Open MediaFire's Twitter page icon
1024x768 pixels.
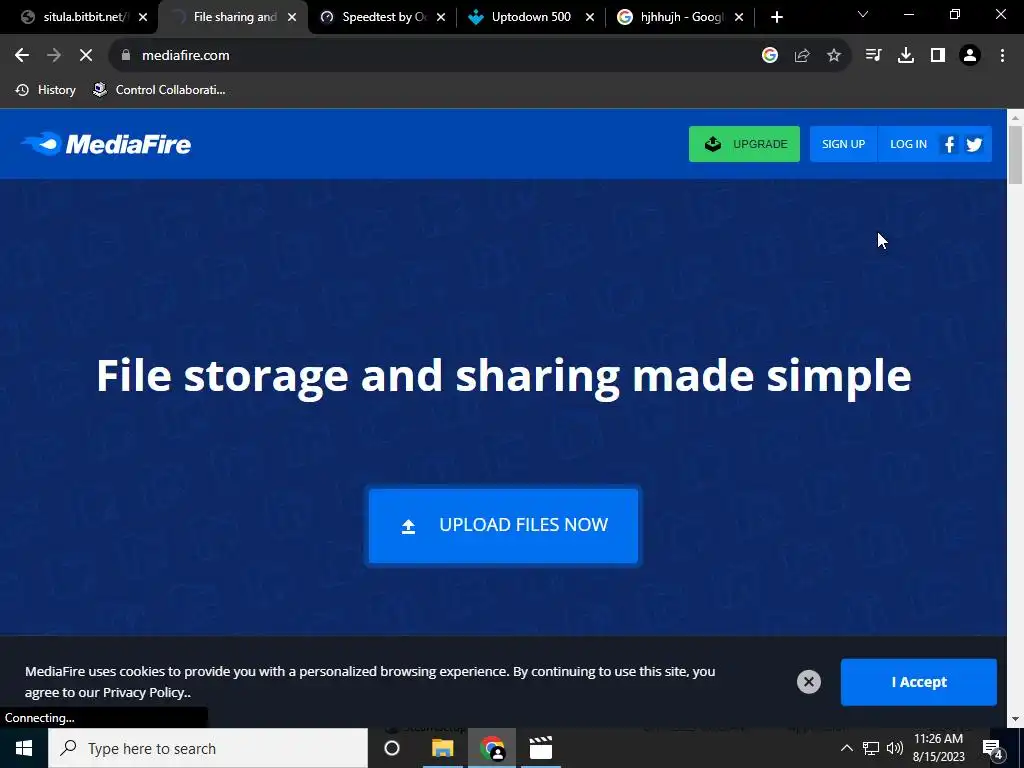(974, 144)
